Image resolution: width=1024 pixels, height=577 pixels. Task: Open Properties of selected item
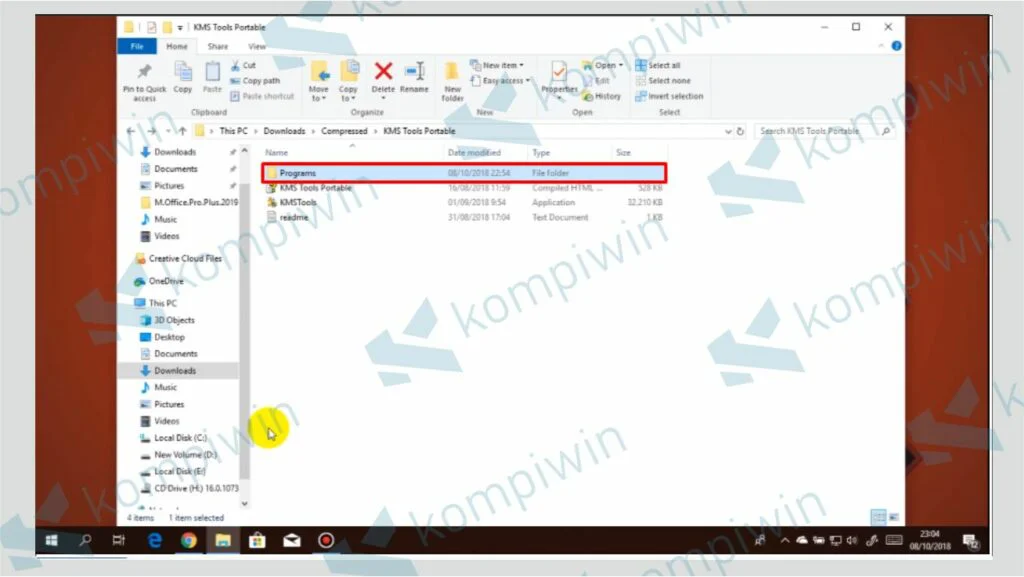point(559,80)
